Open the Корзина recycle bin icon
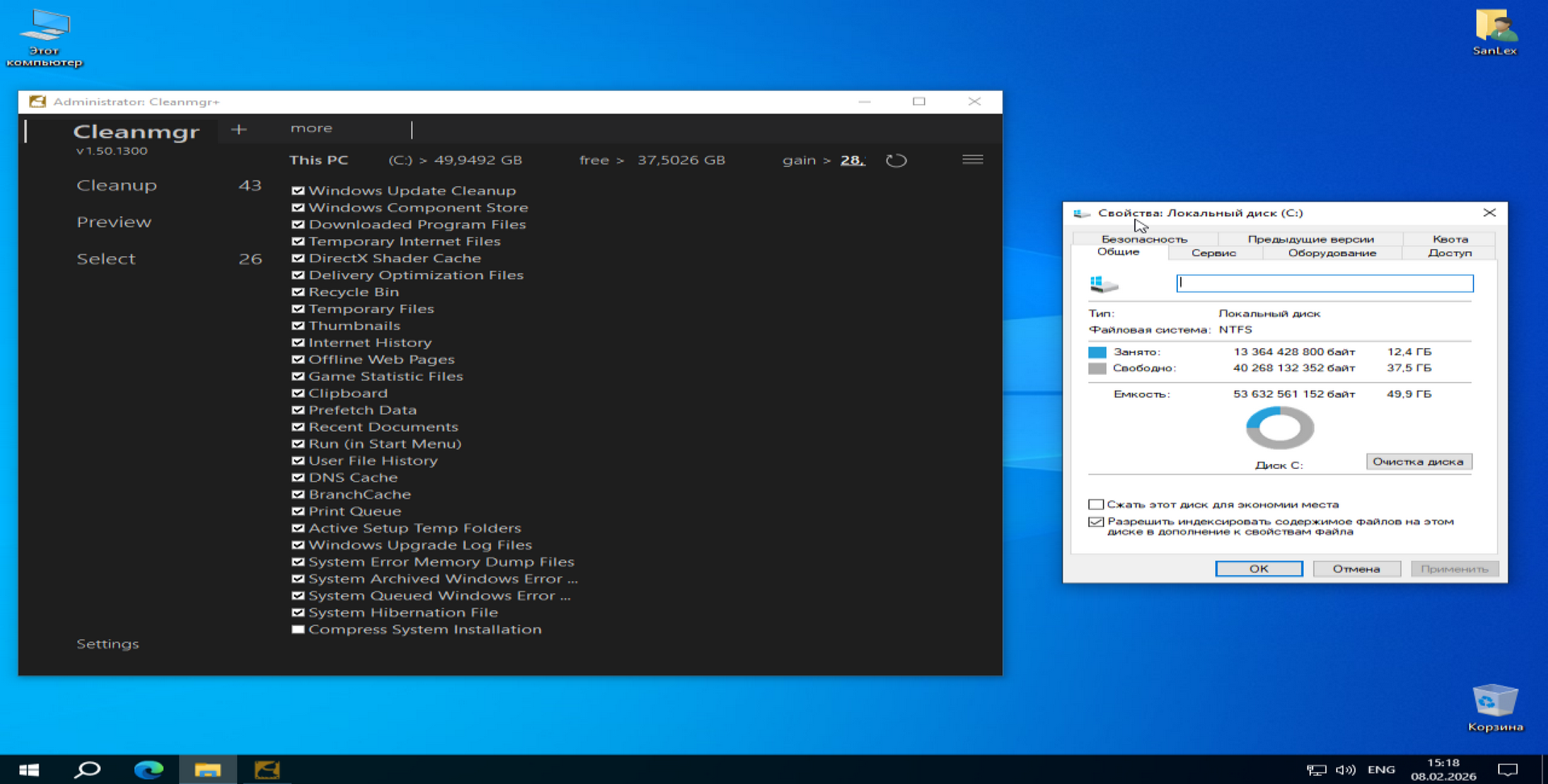The height and width of the screenshot is (784, 1548). pyautogui.click(x=1495, y=707)
